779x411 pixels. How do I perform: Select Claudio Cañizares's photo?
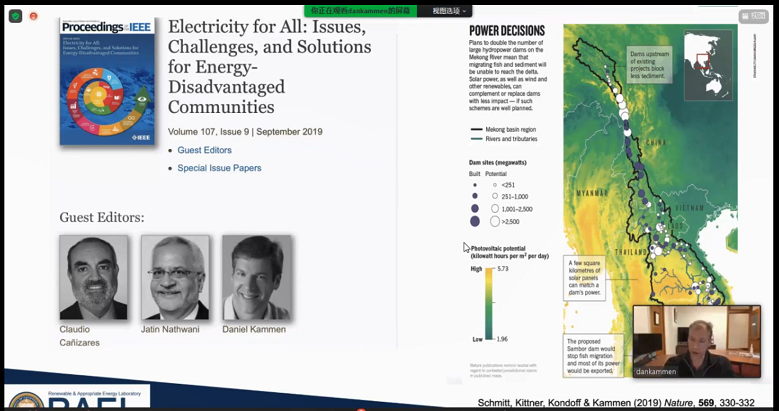[x=93, y=277]
